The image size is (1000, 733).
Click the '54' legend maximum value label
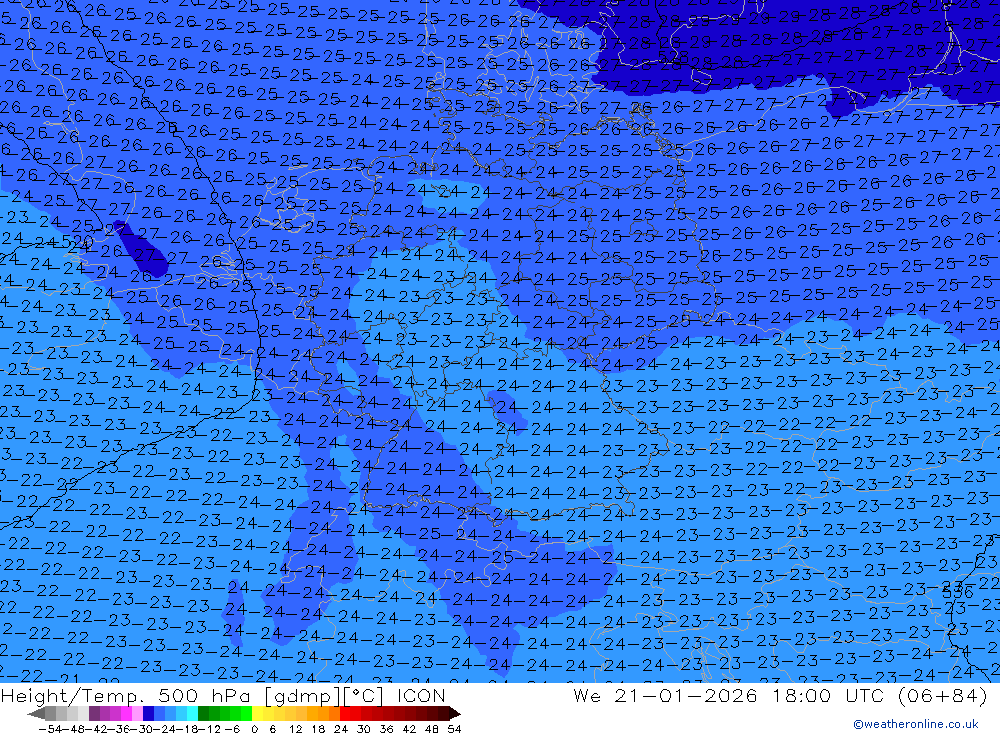tap(454, 729)
